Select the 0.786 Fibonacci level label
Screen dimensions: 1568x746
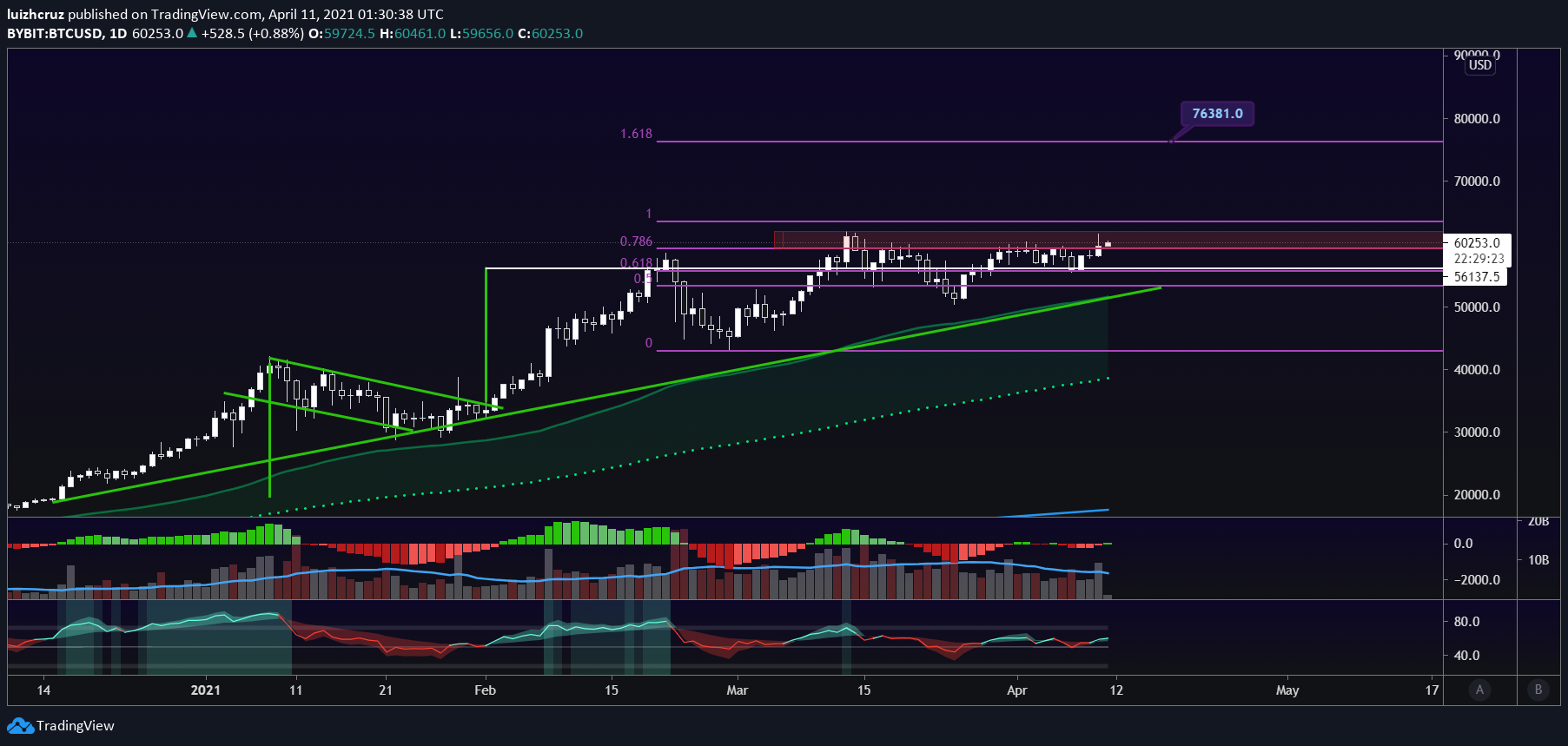tap(636, 241)
